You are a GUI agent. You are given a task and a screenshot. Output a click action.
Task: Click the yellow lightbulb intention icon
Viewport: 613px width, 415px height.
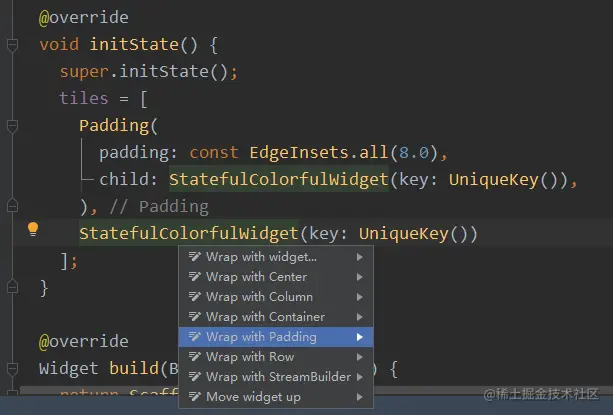[33, 229]
